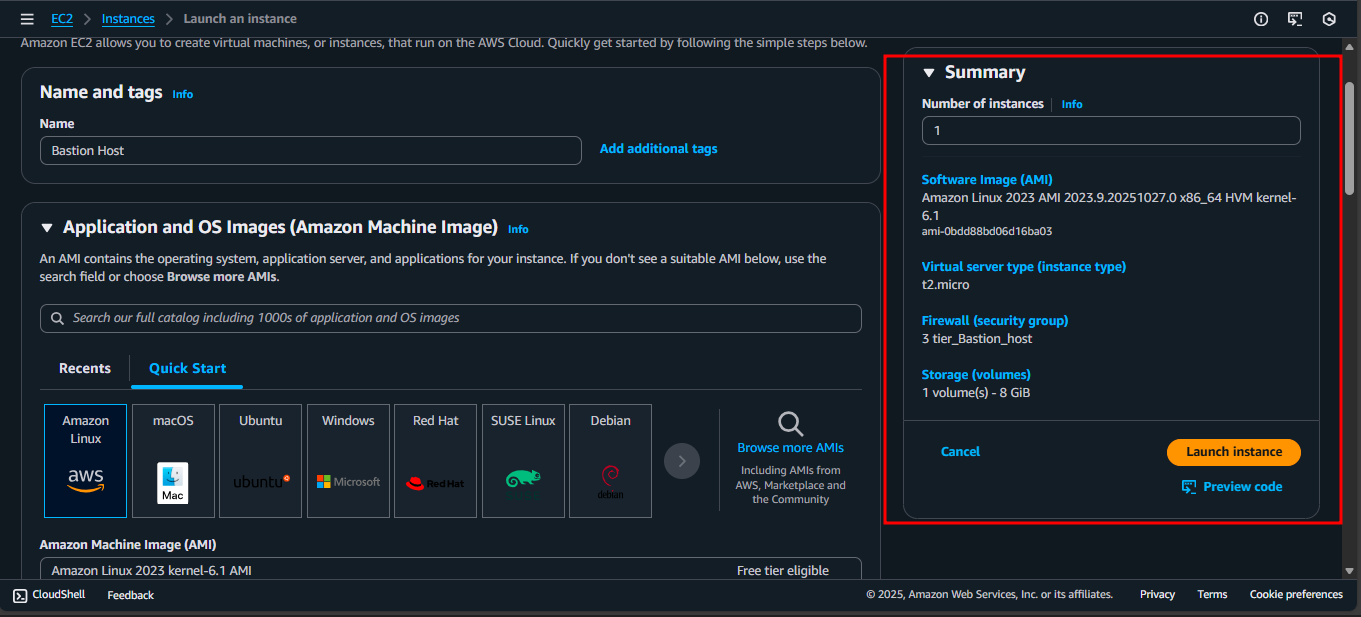
Task: Open the hamburger navigation menu
Action: (x=27, y=19)
